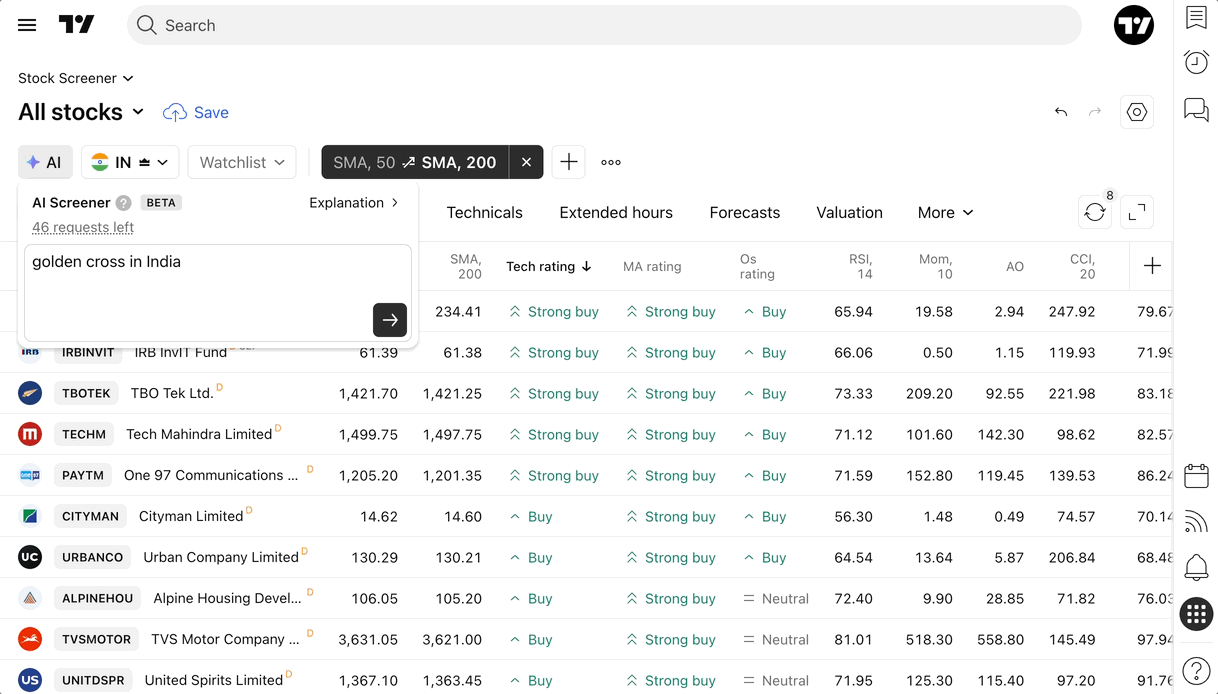This screenshot has width=1218, height=694.
Task: Click the IRBINVIT ticker symbol
Action: [88, 352]
